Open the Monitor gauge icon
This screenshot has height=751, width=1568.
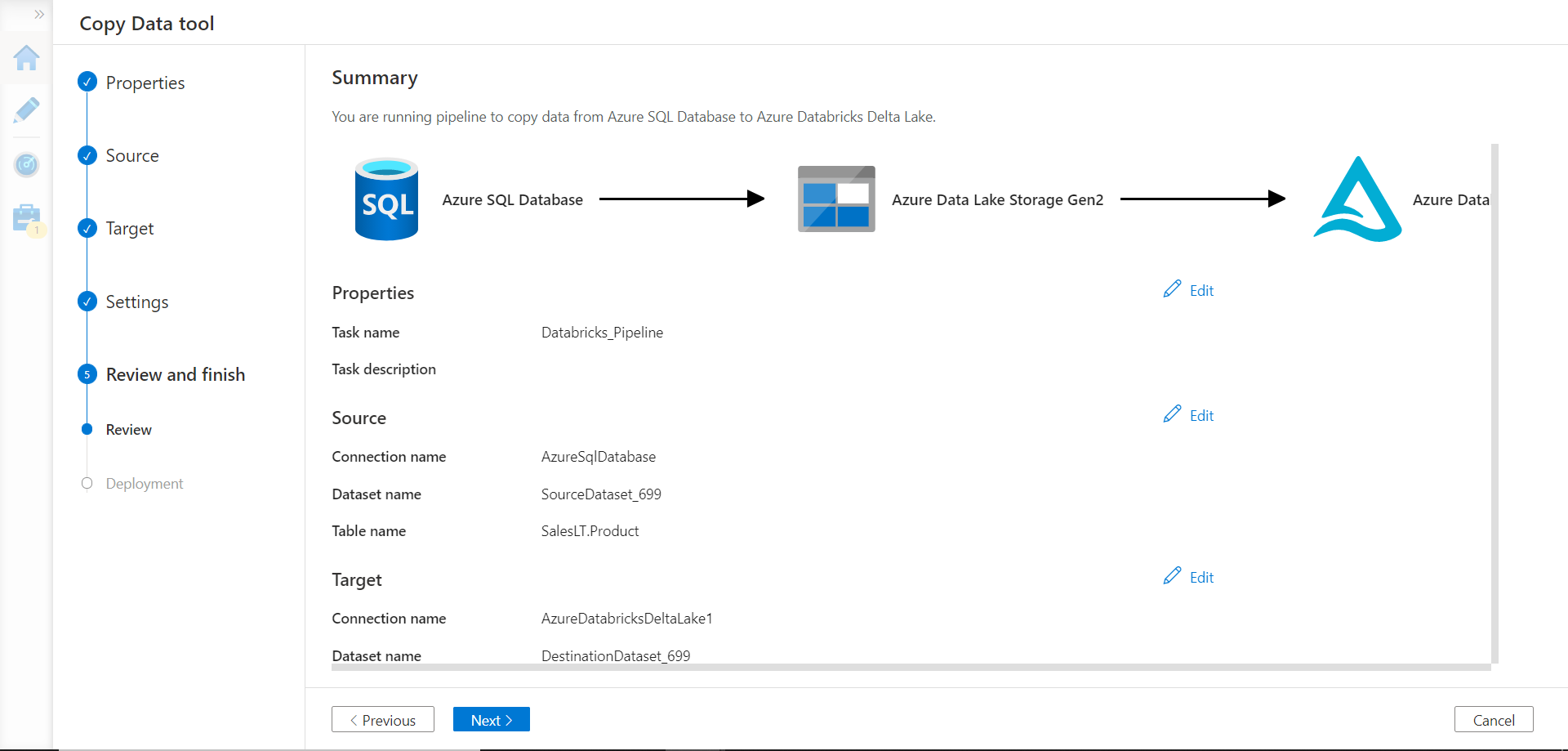tap(26, 164)
